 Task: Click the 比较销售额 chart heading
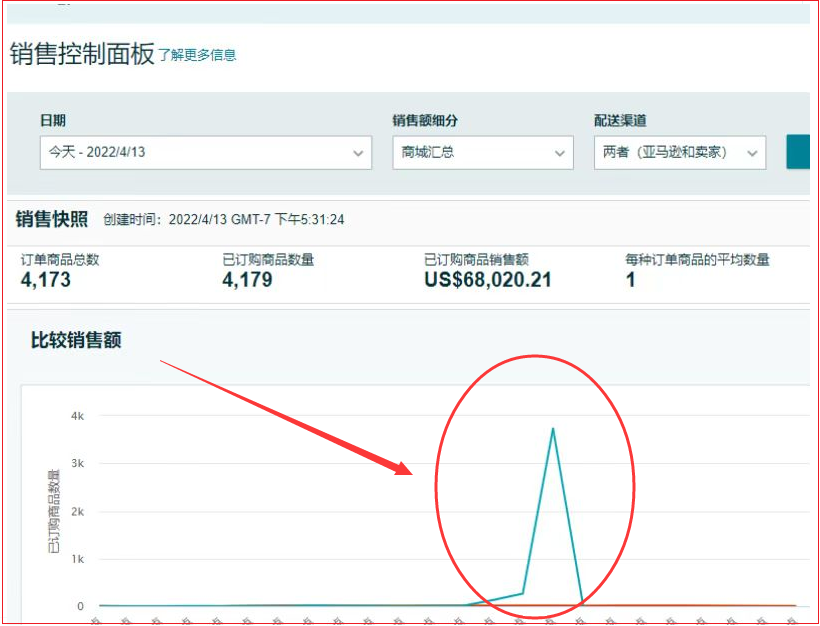pyautogui.click(x=76, y=340)
